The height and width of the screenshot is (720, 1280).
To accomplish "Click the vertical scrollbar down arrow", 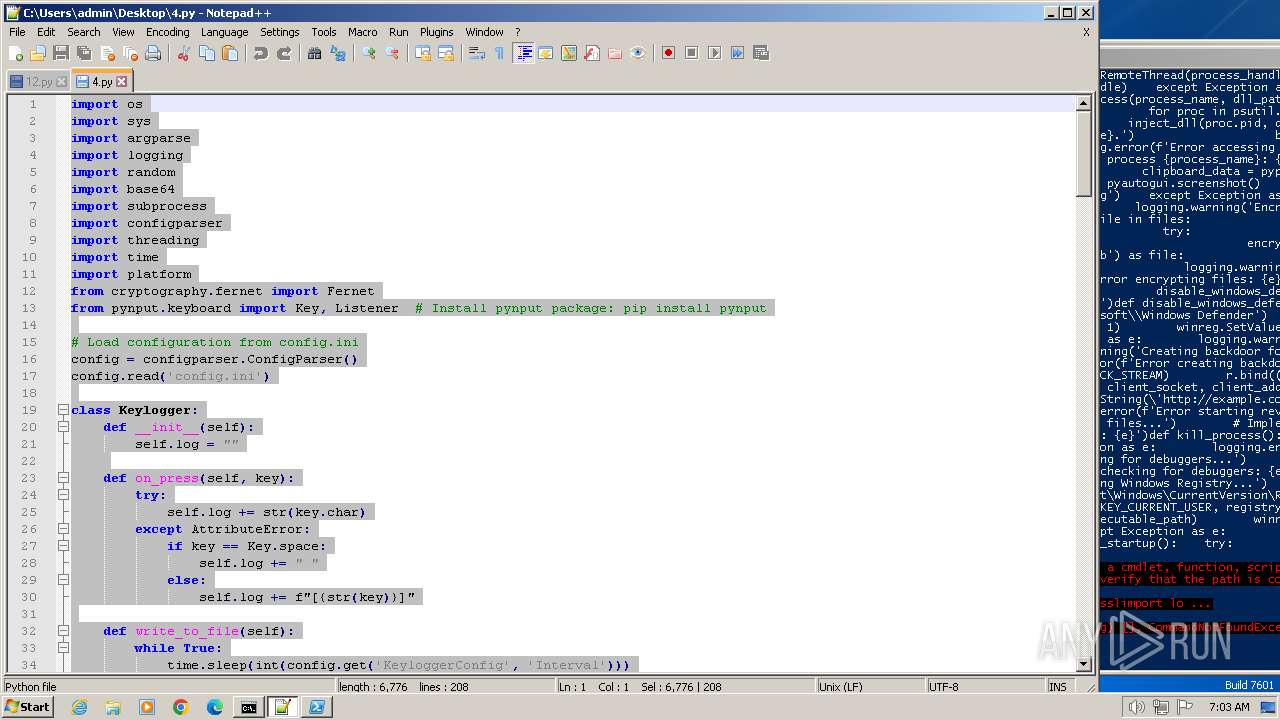I will (1083, 664).
